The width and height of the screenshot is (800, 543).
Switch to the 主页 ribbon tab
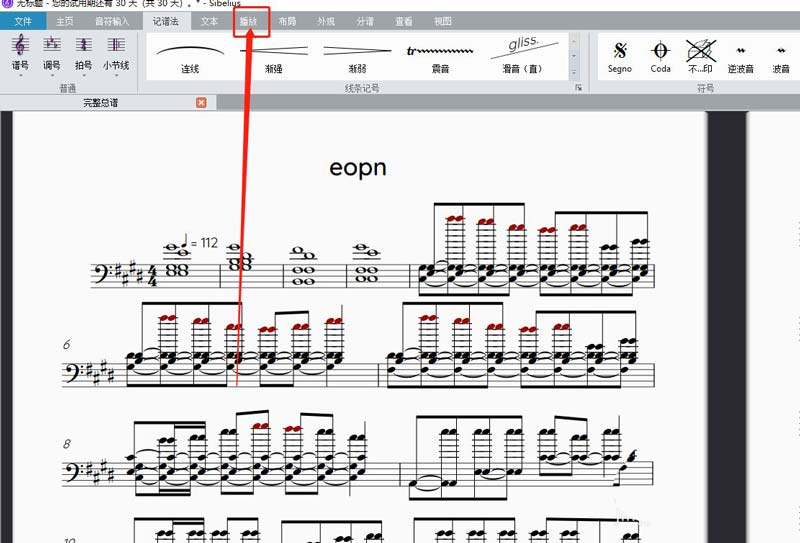[x=65, y=21]
